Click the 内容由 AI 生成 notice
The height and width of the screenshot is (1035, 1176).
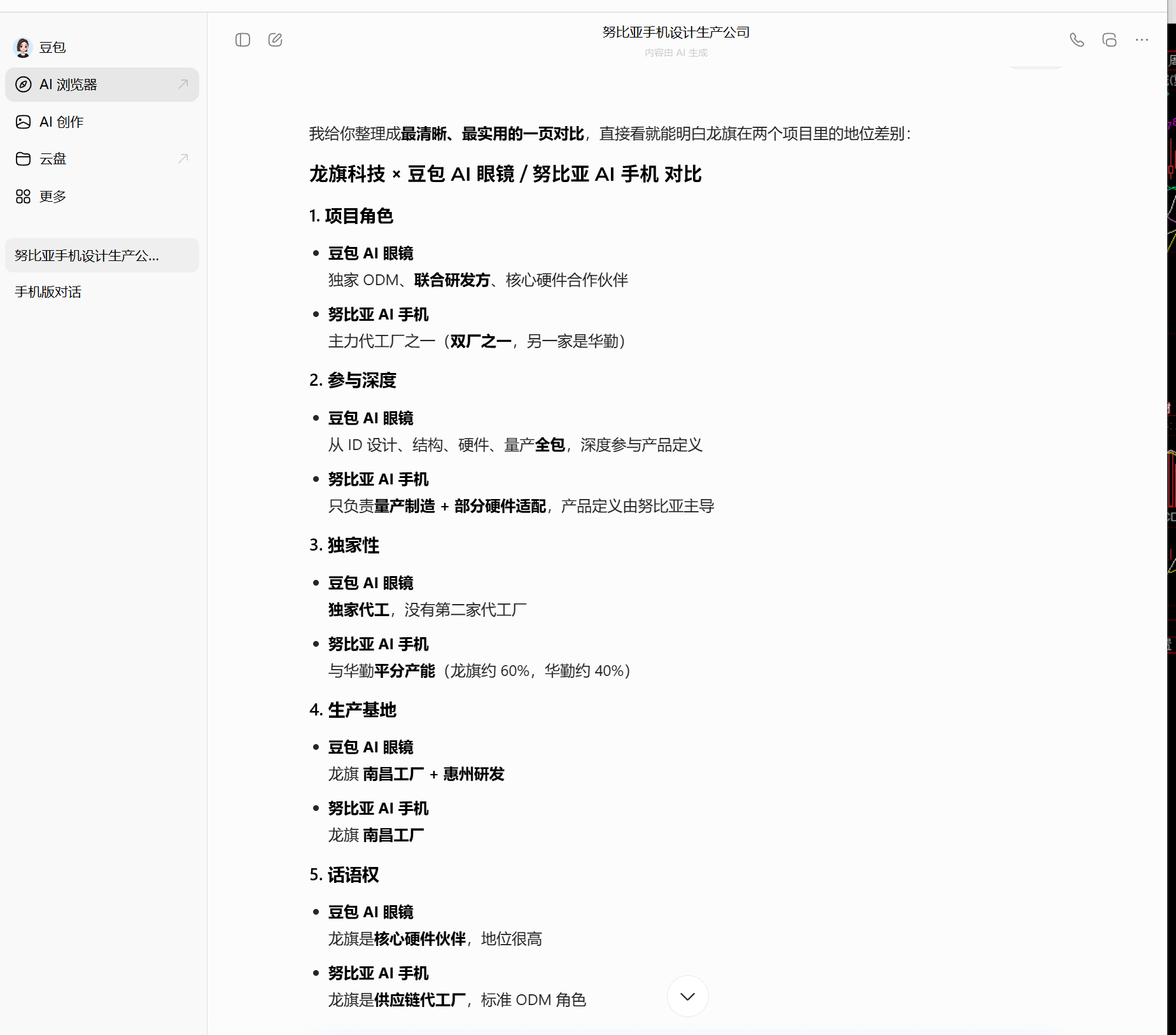point(676,53)
